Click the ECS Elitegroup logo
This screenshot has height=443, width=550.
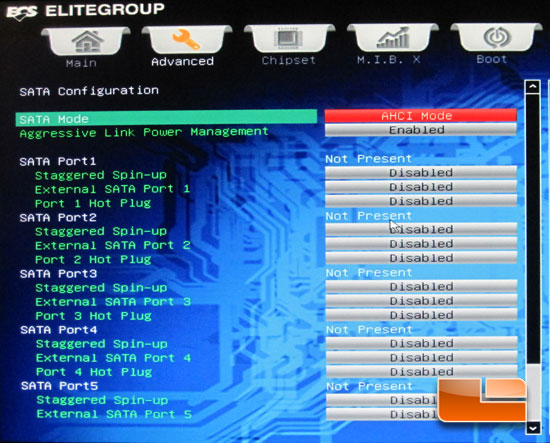coord(85,11)
